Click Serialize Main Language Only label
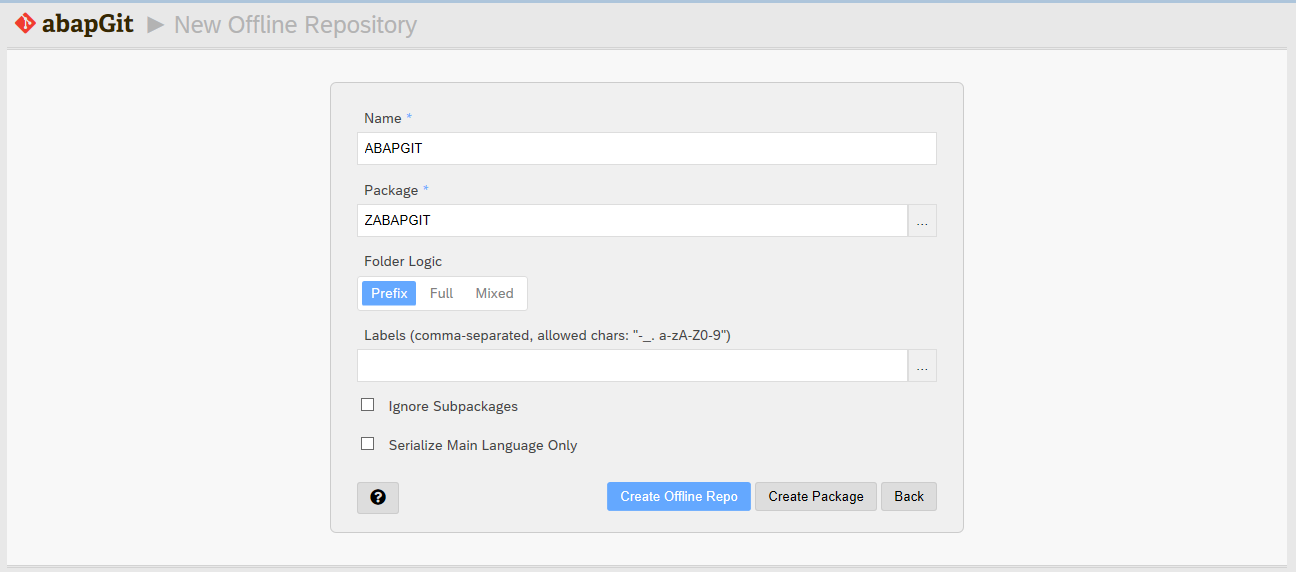 click(x=483, y=445)
